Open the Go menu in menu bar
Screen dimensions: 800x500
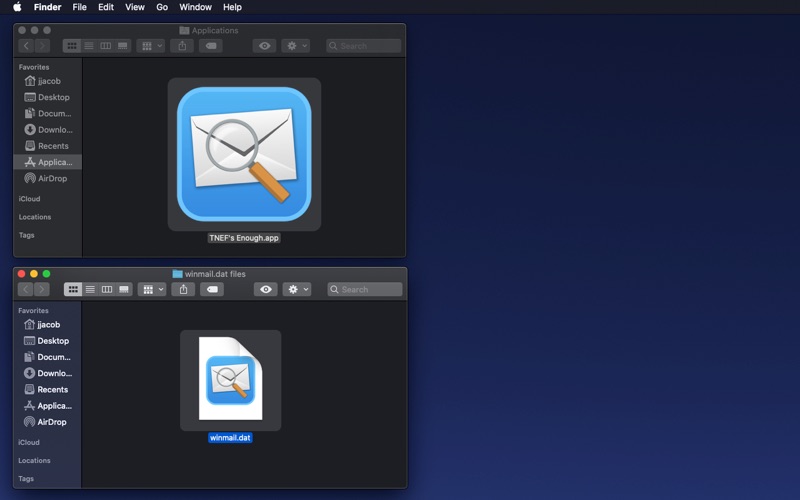[x=162, y=7]
